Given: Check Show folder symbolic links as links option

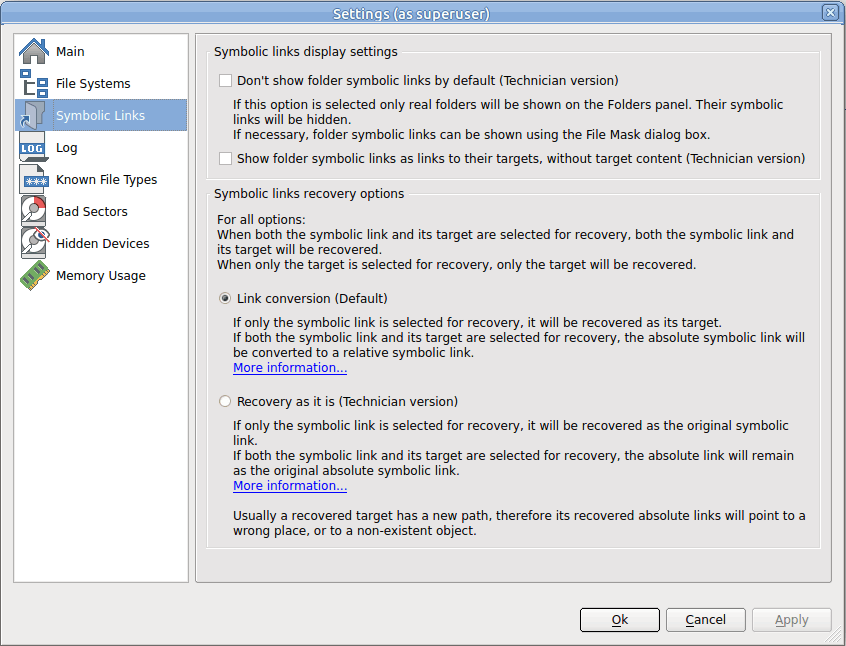Looking at the screenshot, I should pos(225,158).
